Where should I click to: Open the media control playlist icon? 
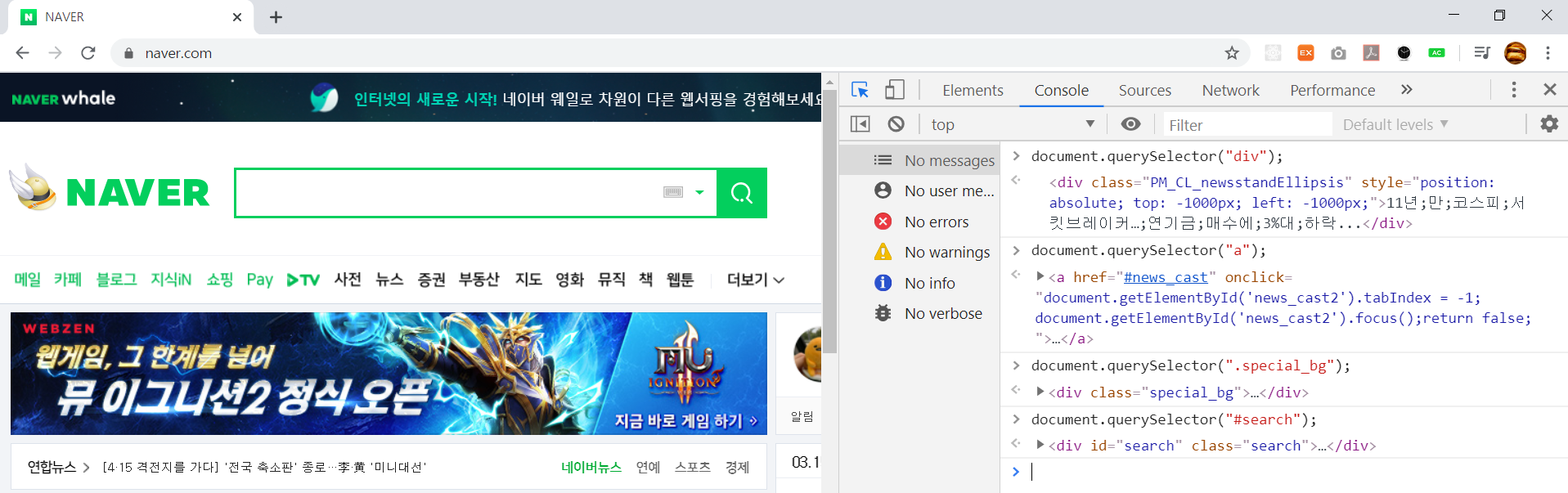pos(1481,53)
